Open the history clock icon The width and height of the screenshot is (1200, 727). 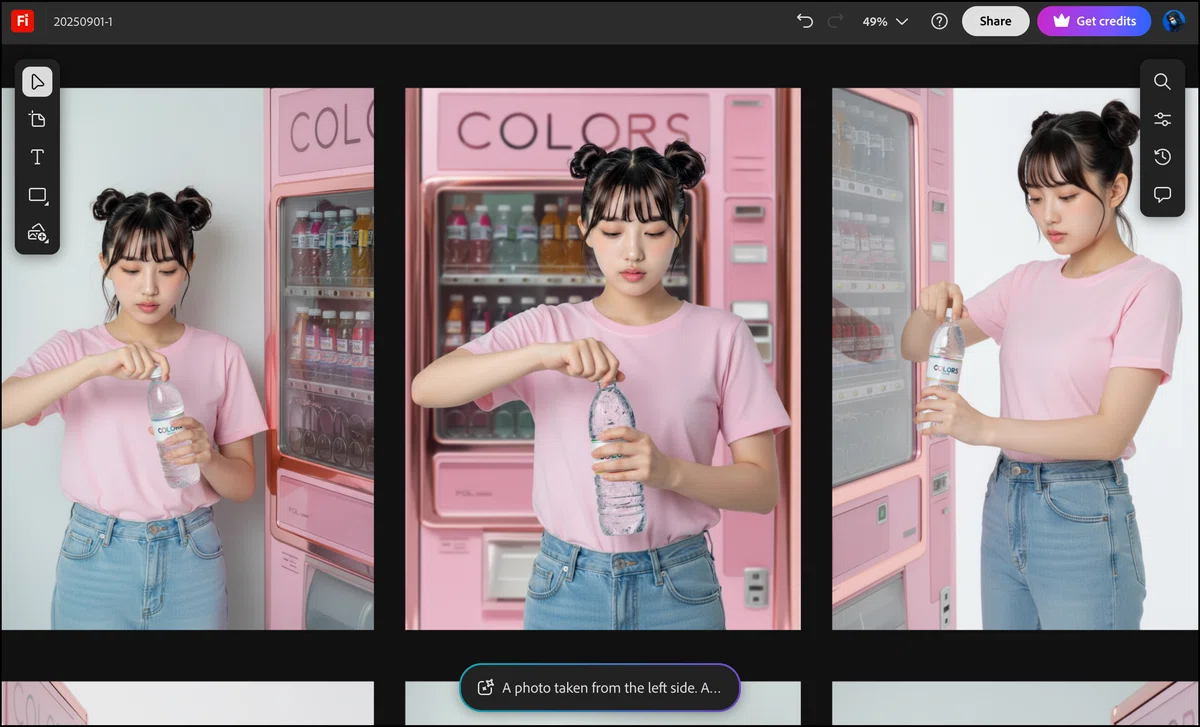[1162, 157]
